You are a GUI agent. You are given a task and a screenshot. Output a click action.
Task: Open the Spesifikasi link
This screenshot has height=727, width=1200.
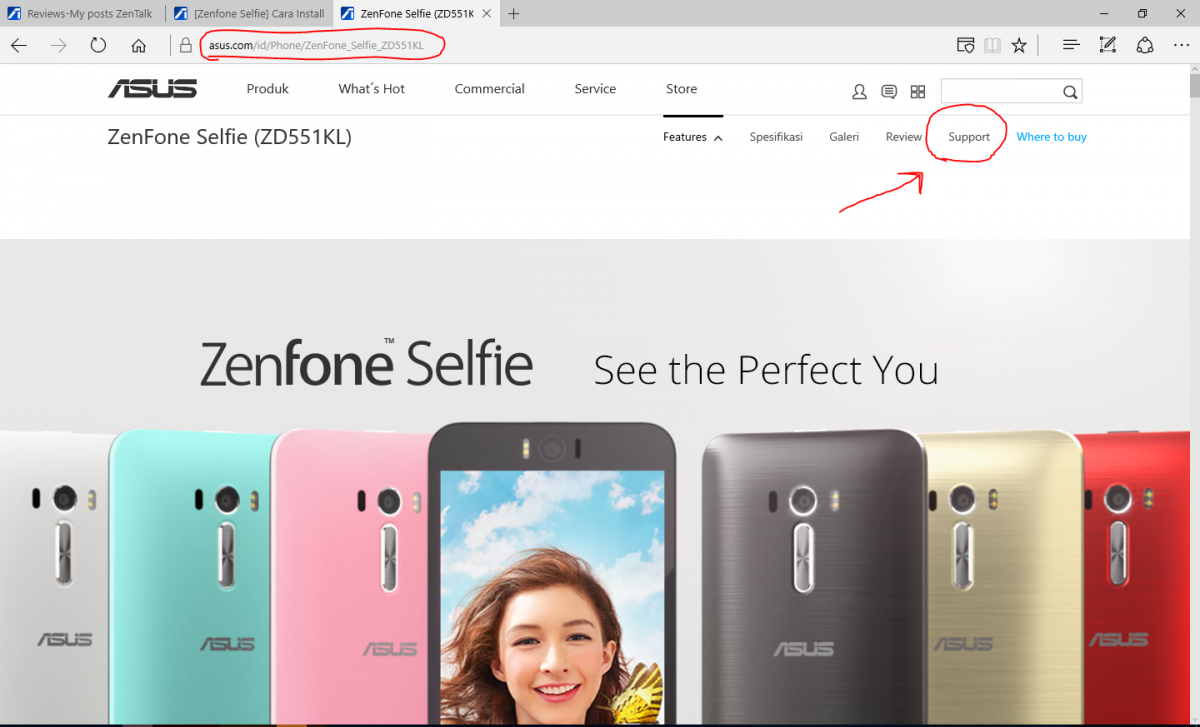pos(776,137)
